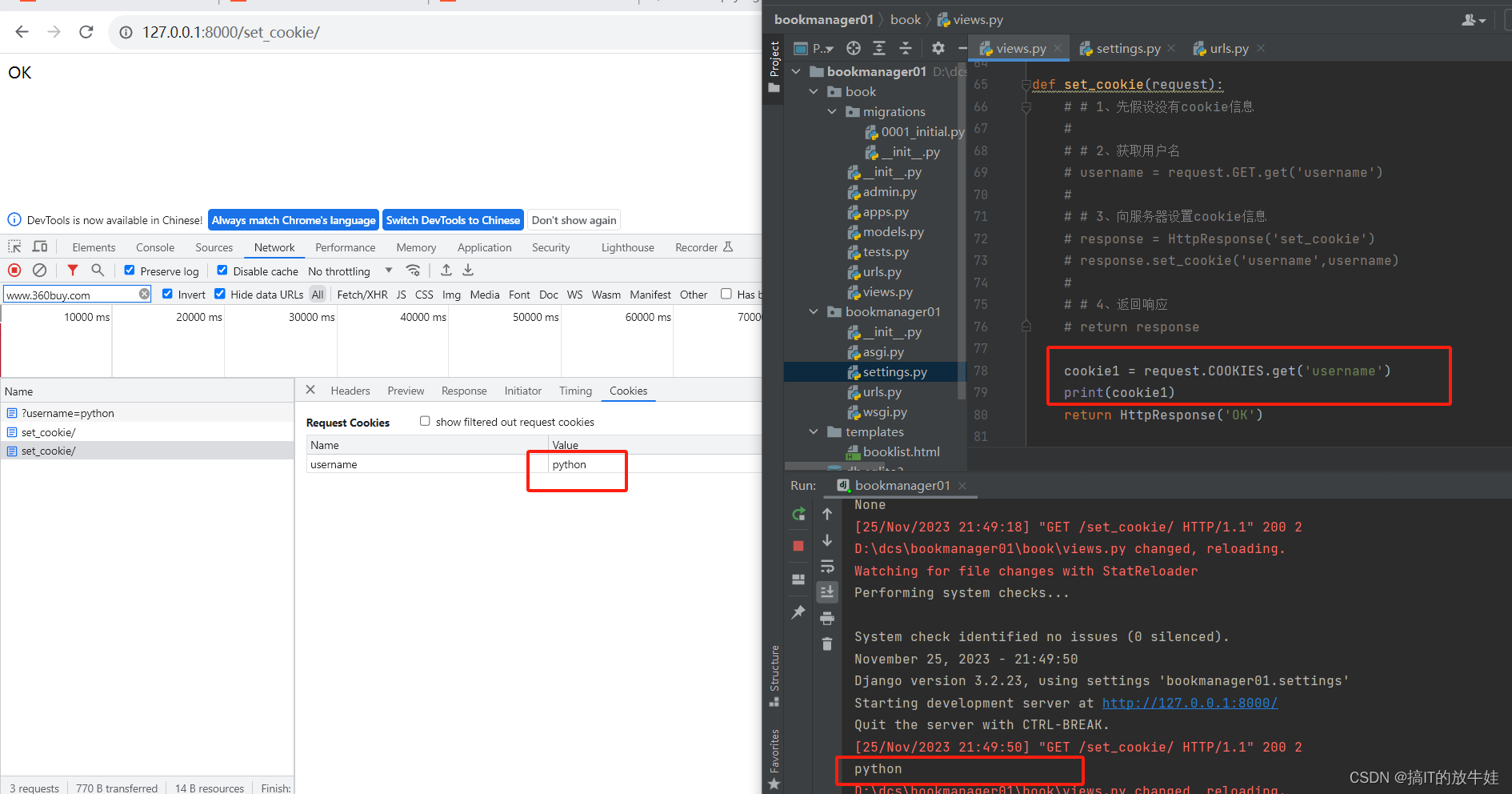Click Switch DevTools to Chinese button
Screen dimensions: 1512x794
point(453,220)
